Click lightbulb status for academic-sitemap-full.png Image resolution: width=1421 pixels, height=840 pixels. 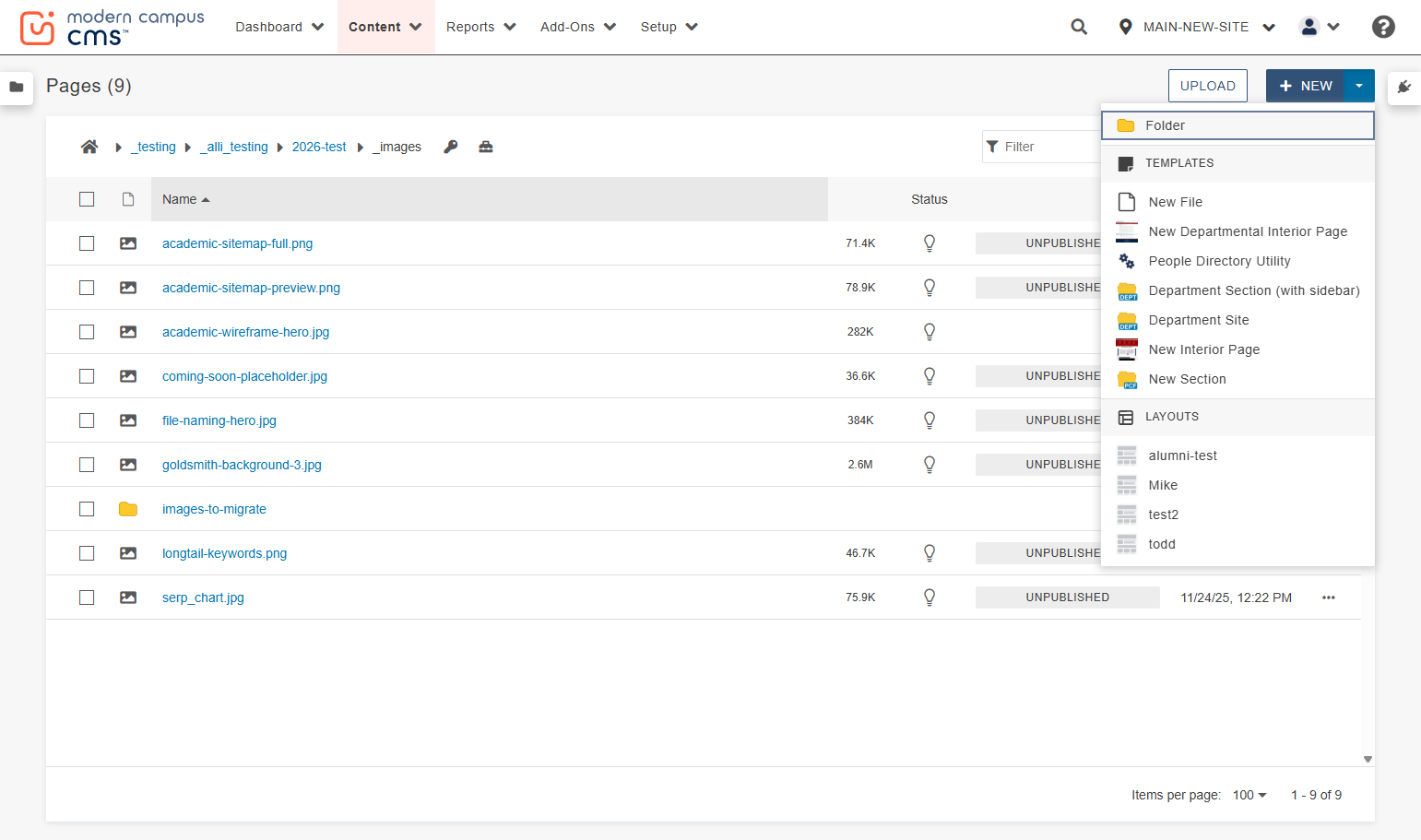tap(930, 243)
